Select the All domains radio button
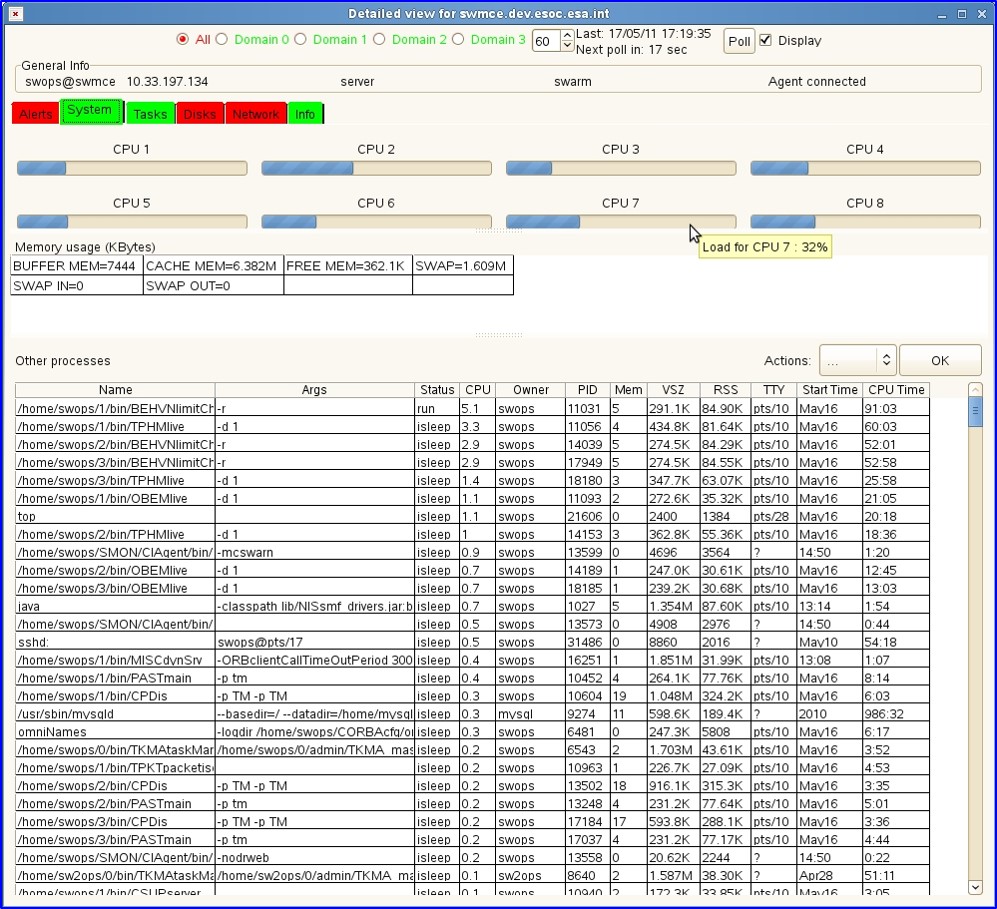Viewport: 997px width, 909px height. point(182,39)
